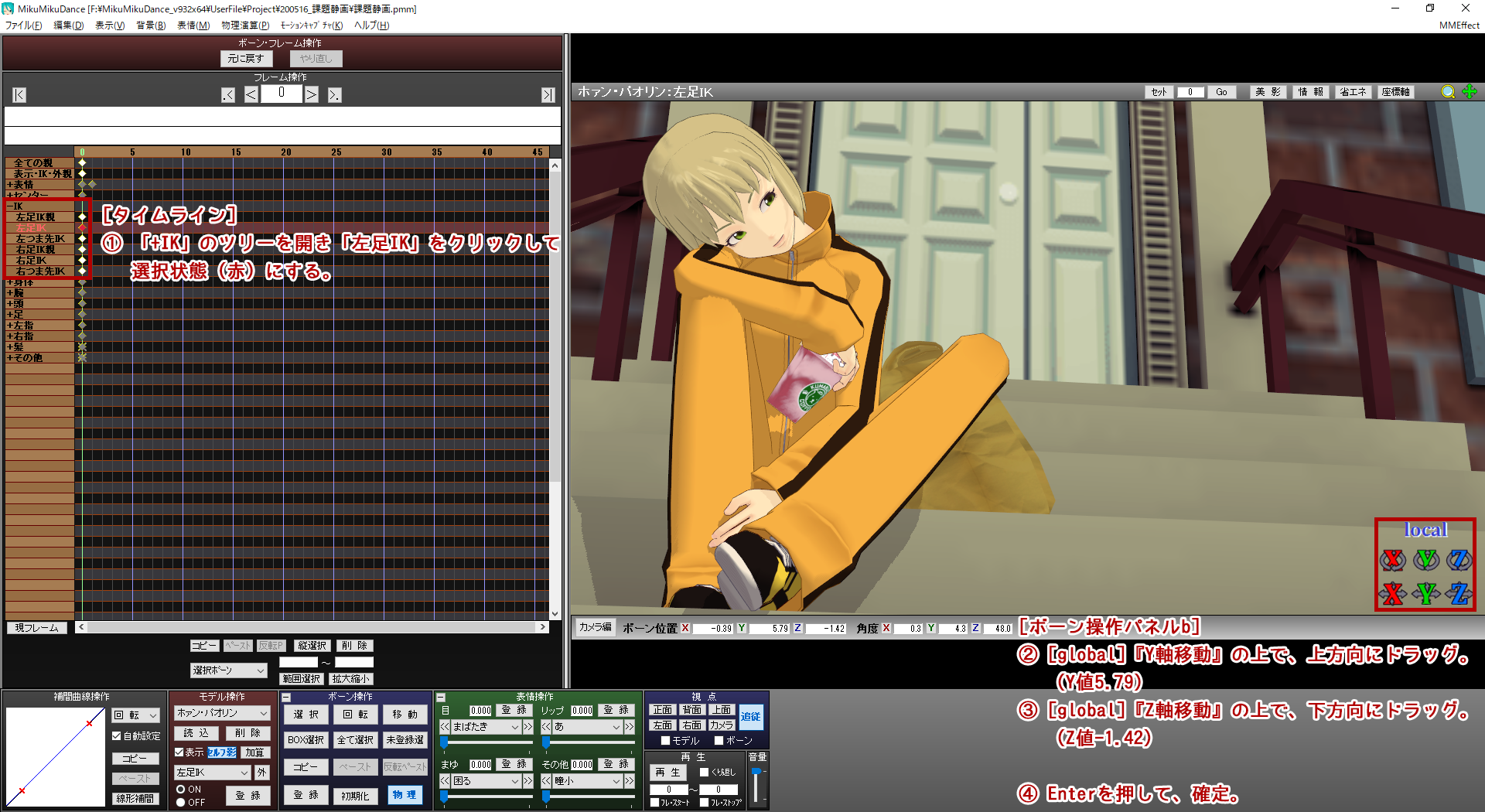
Task: Toggle the 自動設定 checkbox
Action: click(x=117, y=736)
